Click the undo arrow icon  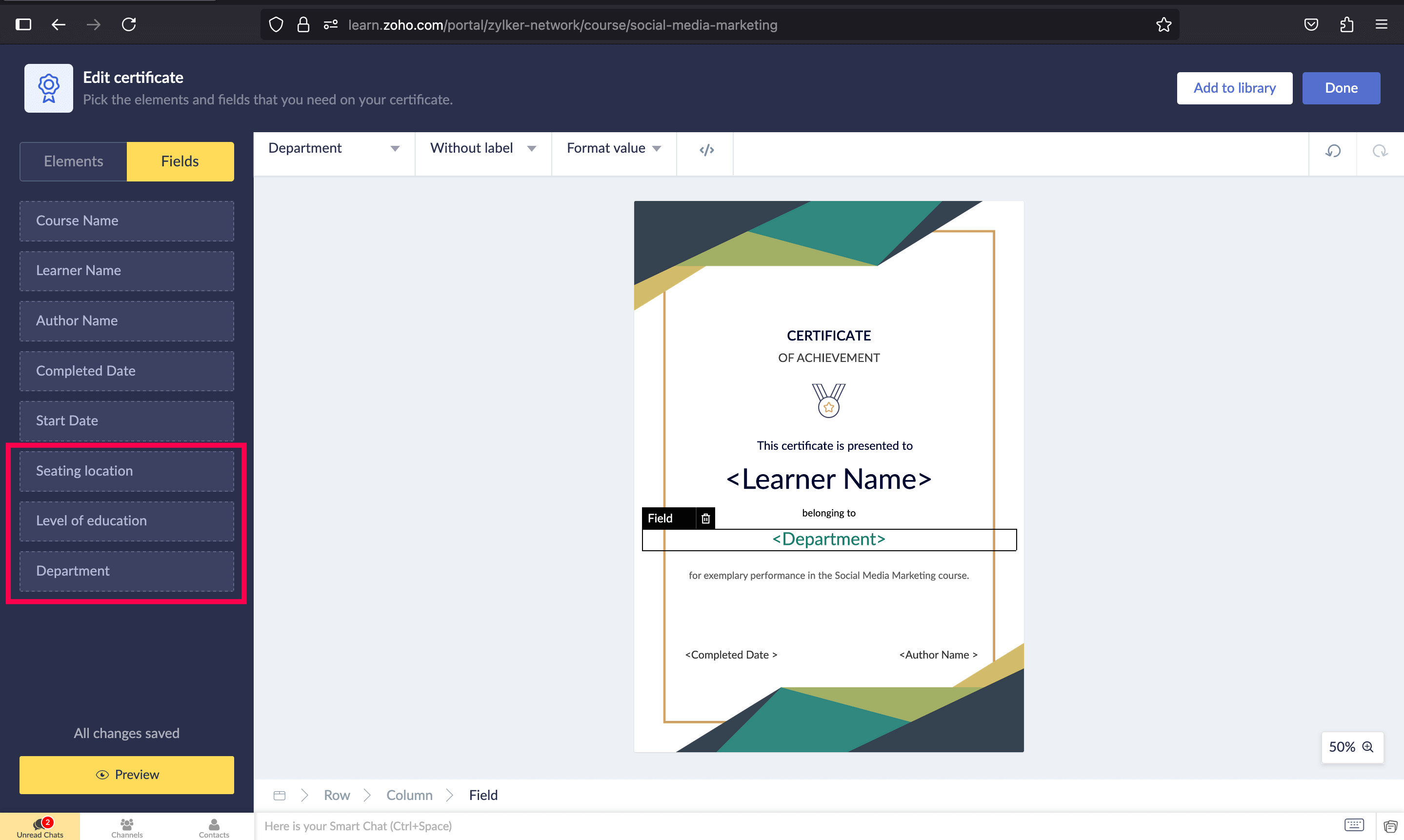click(x=1333, y=151)
